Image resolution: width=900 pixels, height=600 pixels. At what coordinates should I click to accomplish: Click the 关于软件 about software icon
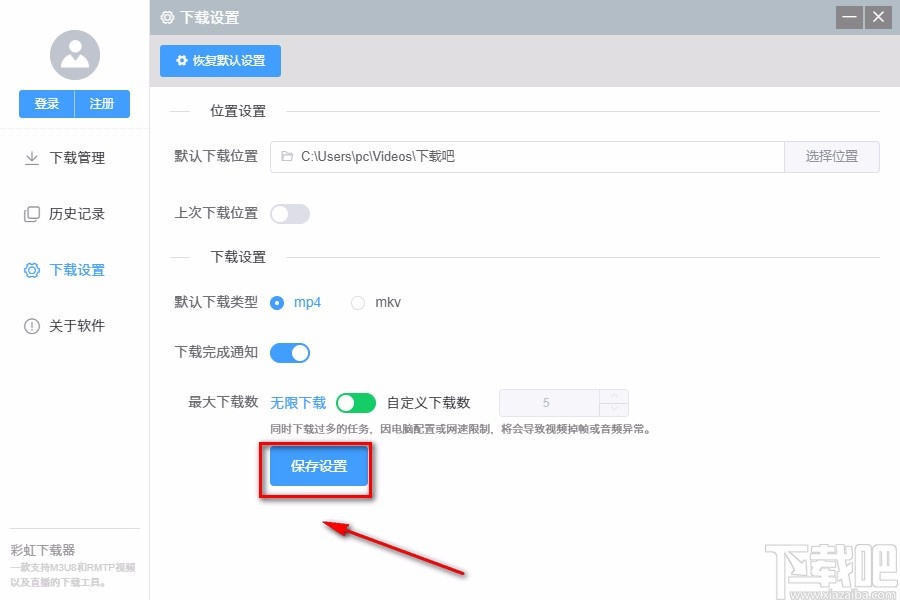click(30, 325)
